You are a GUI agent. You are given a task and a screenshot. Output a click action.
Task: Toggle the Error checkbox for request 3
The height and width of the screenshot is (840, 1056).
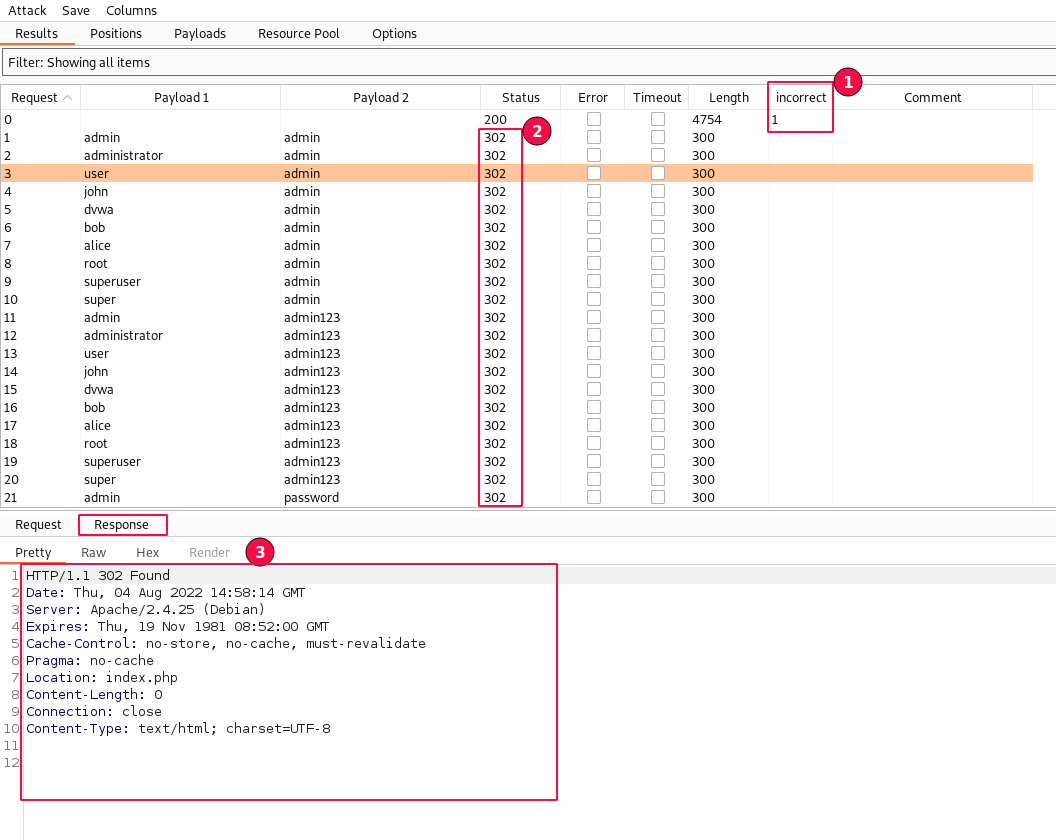[594, 173]
